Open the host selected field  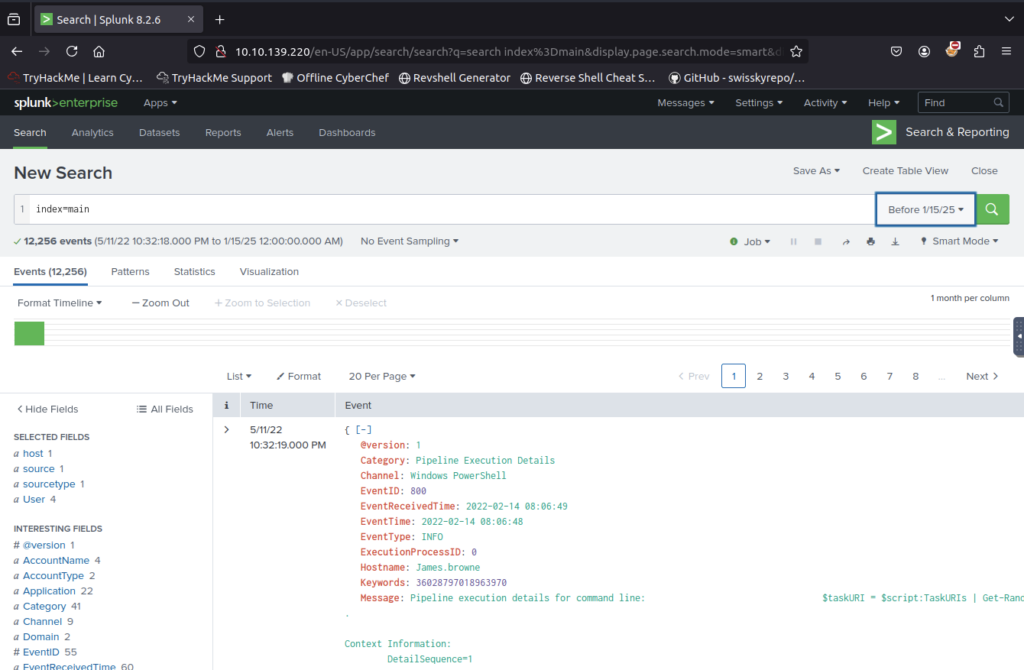tap(33, 453)
